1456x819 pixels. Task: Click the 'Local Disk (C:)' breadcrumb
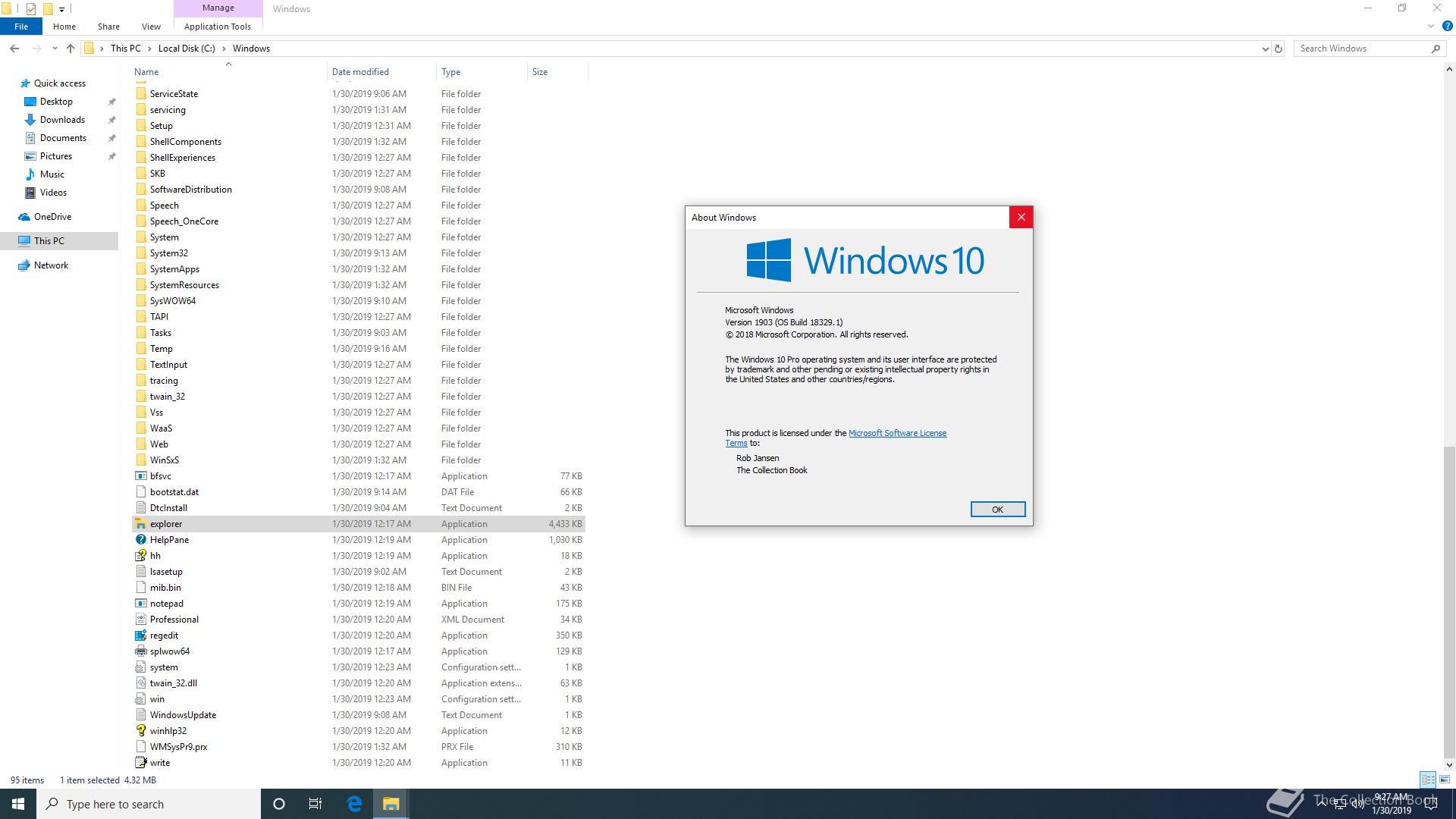187,49
